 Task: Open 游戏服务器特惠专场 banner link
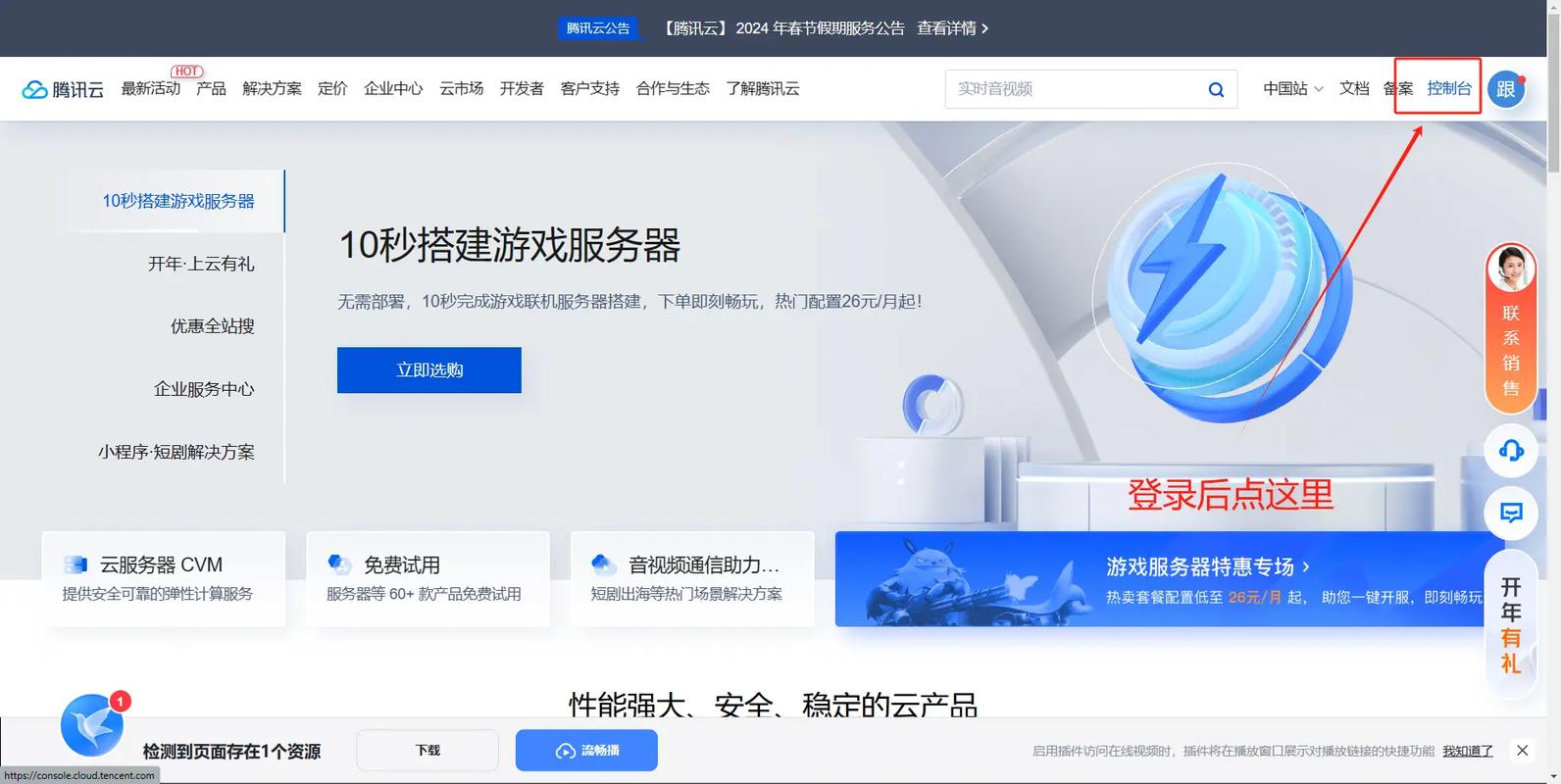(x=1208, y=566)
